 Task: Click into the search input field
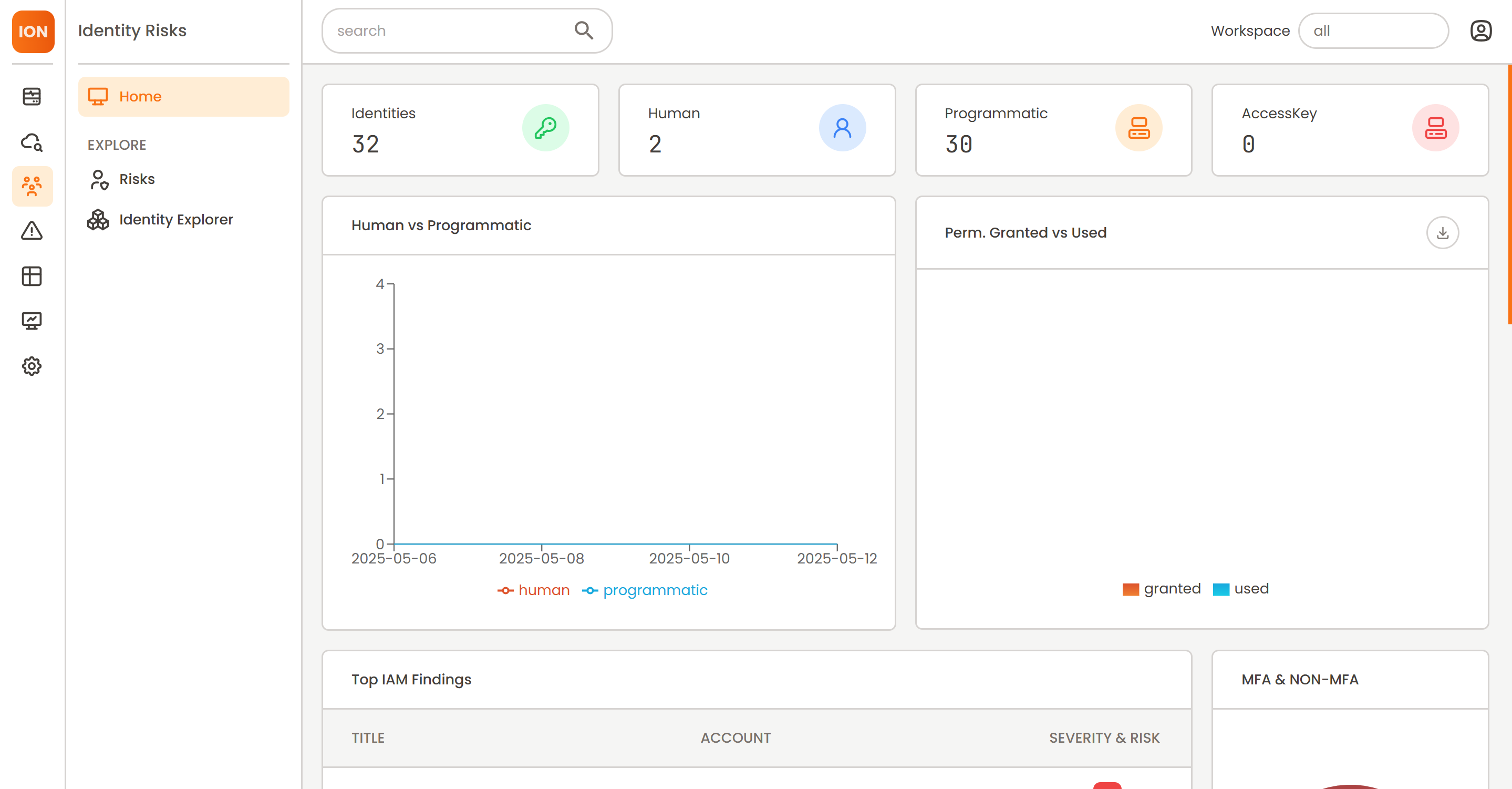click(446, 30)
